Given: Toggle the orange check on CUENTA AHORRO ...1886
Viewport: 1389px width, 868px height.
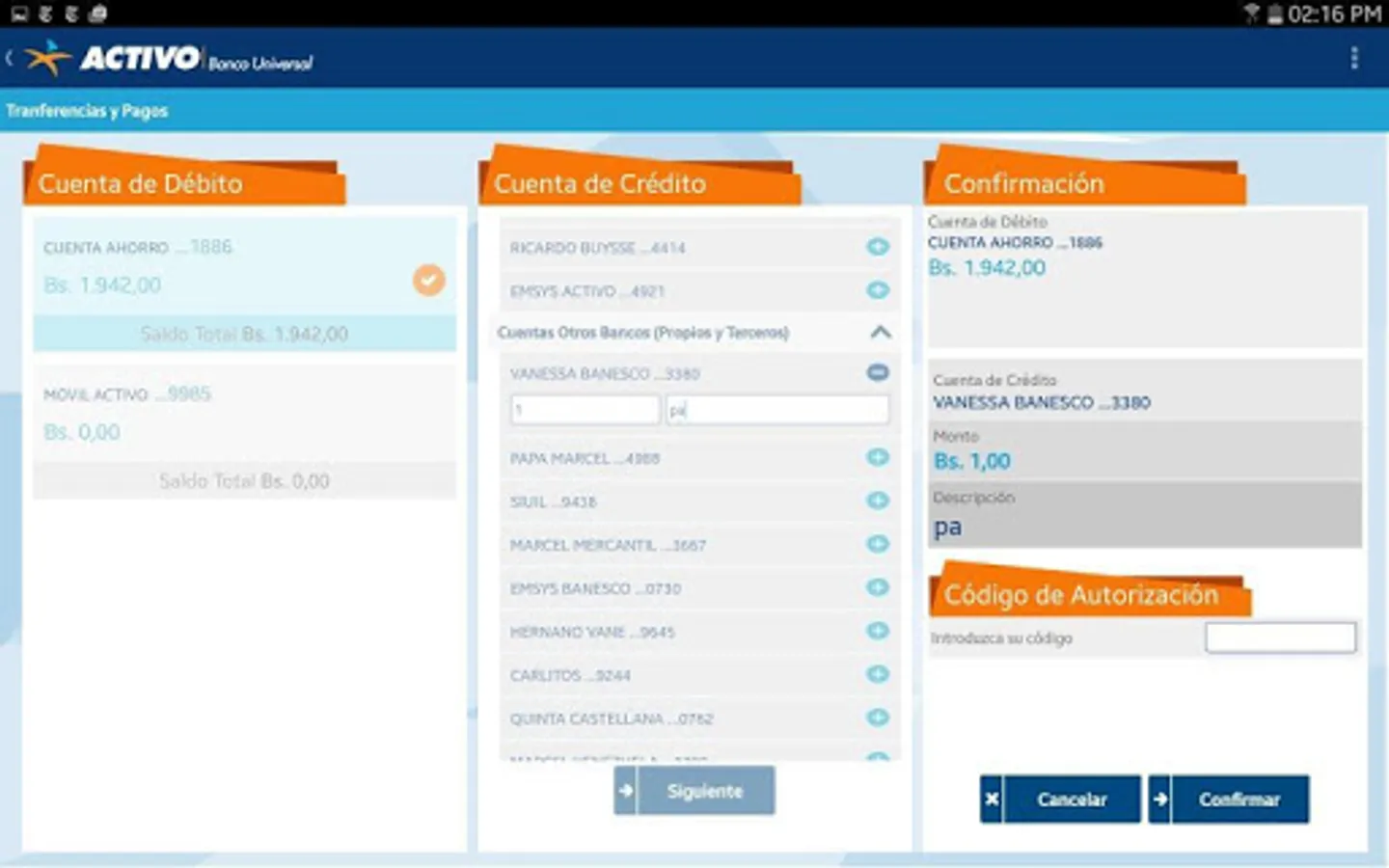Looking at the screenshot, I should pos(429,280).
